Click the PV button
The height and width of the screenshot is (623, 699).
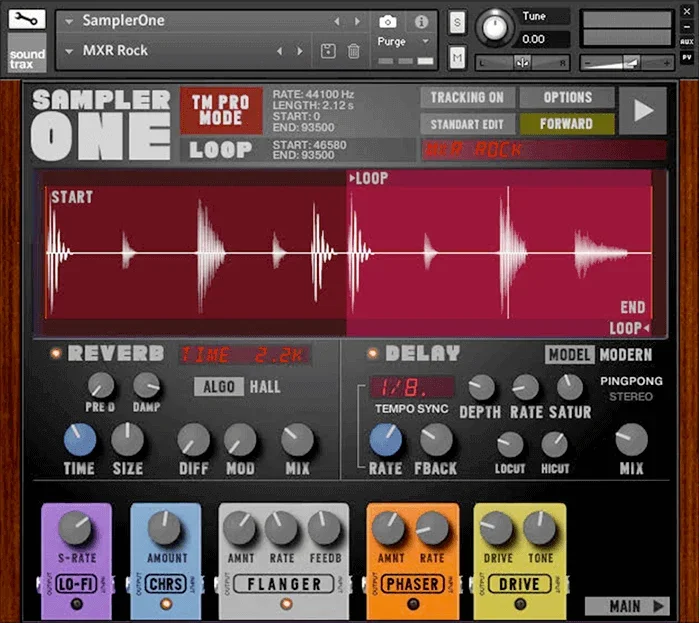click(x=687, y=57)
